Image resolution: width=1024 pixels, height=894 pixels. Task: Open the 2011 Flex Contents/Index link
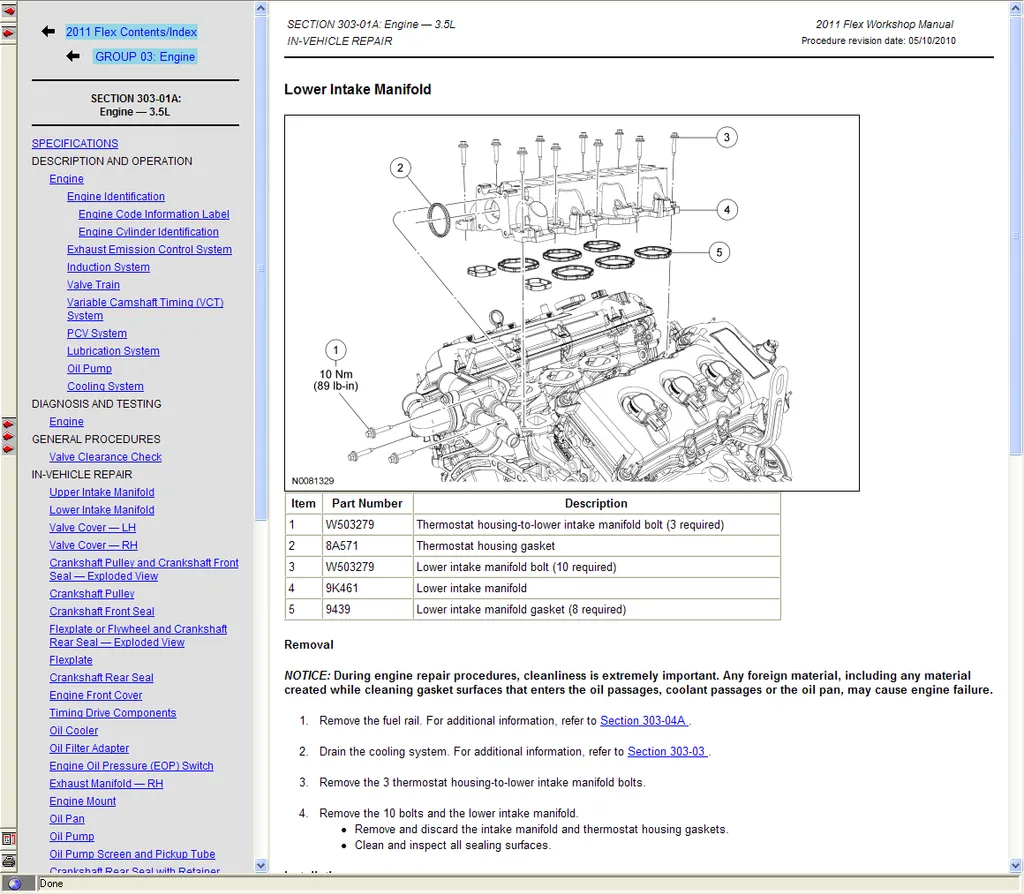(131, 32)
